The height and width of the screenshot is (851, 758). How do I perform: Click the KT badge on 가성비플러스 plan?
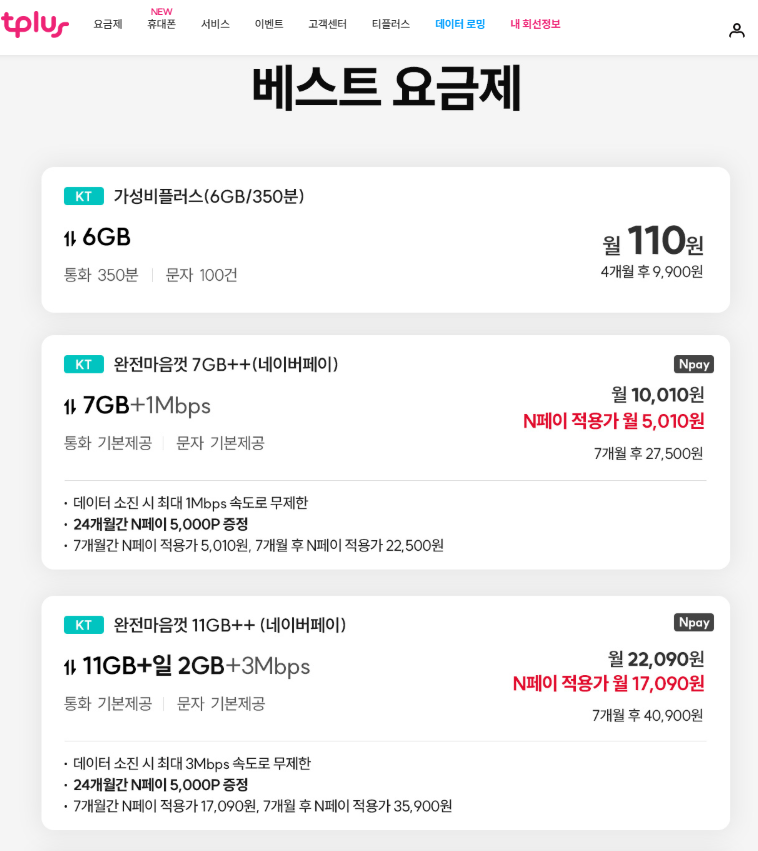coord(84,196)
